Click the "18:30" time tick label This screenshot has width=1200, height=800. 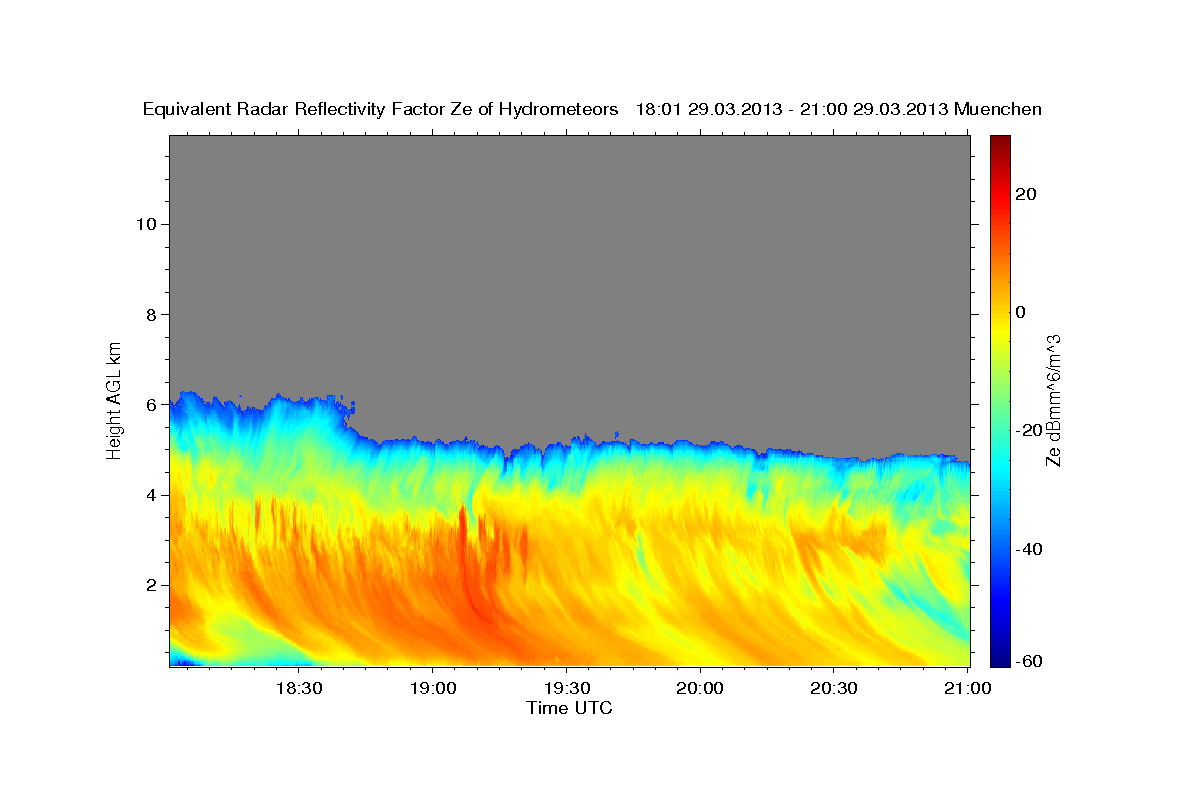[298, 688]
